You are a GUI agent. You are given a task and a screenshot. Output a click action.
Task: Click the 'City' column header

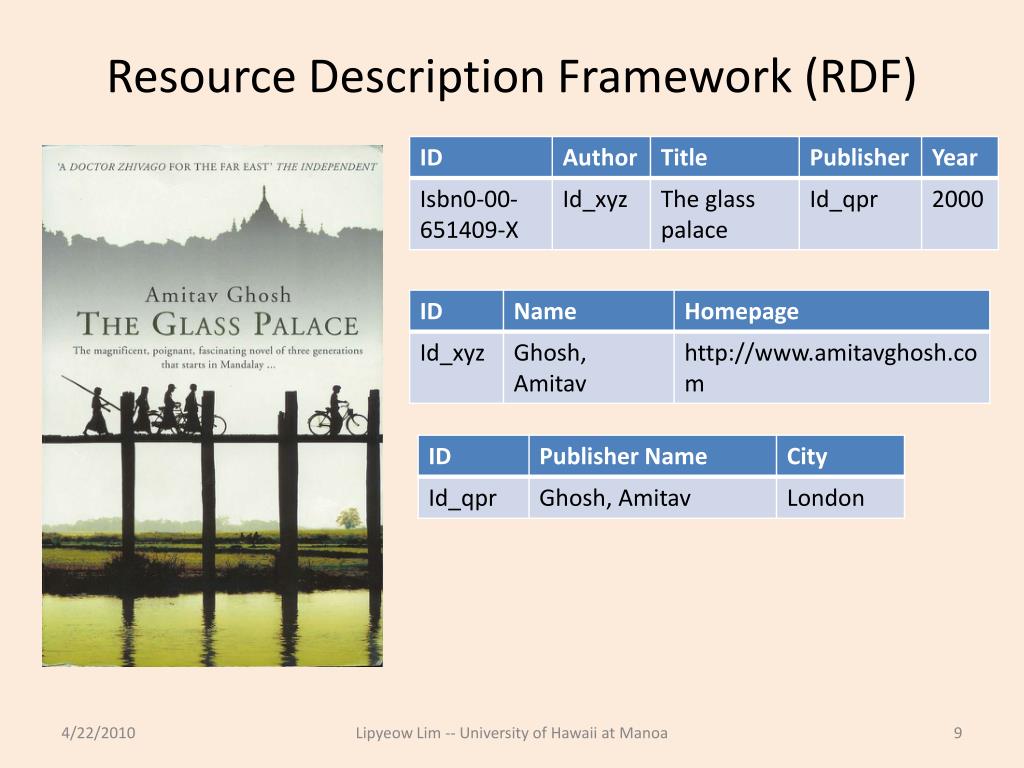pos(840,456)
